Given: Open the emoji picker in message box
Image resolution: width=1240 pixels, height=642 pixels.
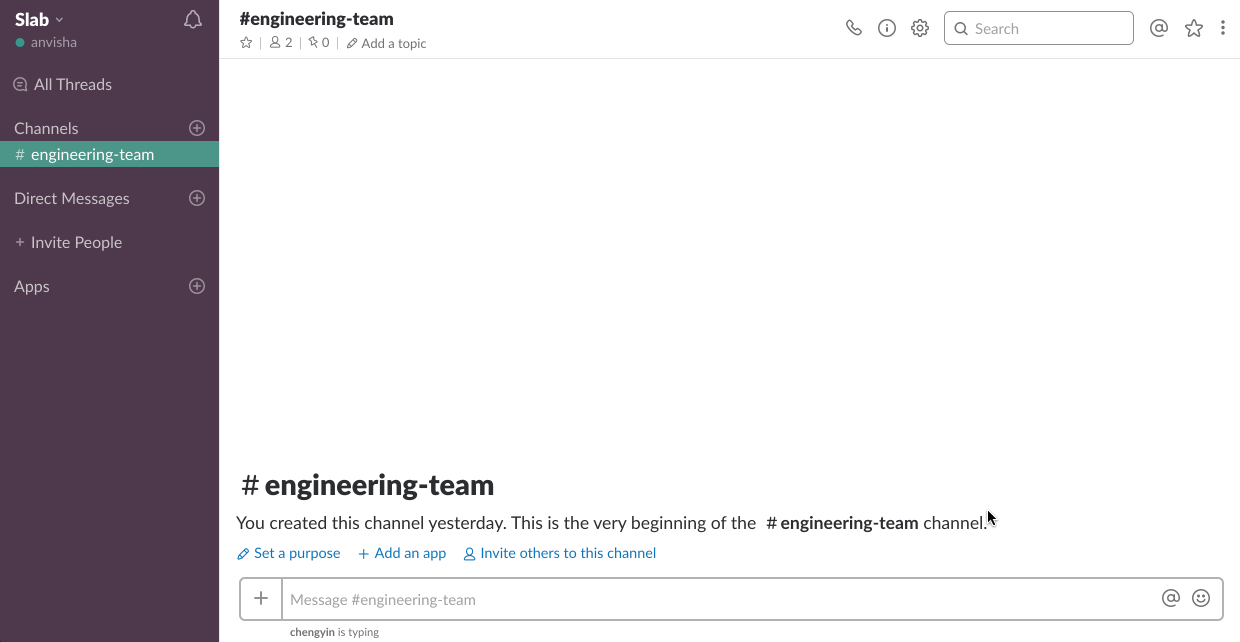Looking at the screenshot, I should pos(1201,598).
